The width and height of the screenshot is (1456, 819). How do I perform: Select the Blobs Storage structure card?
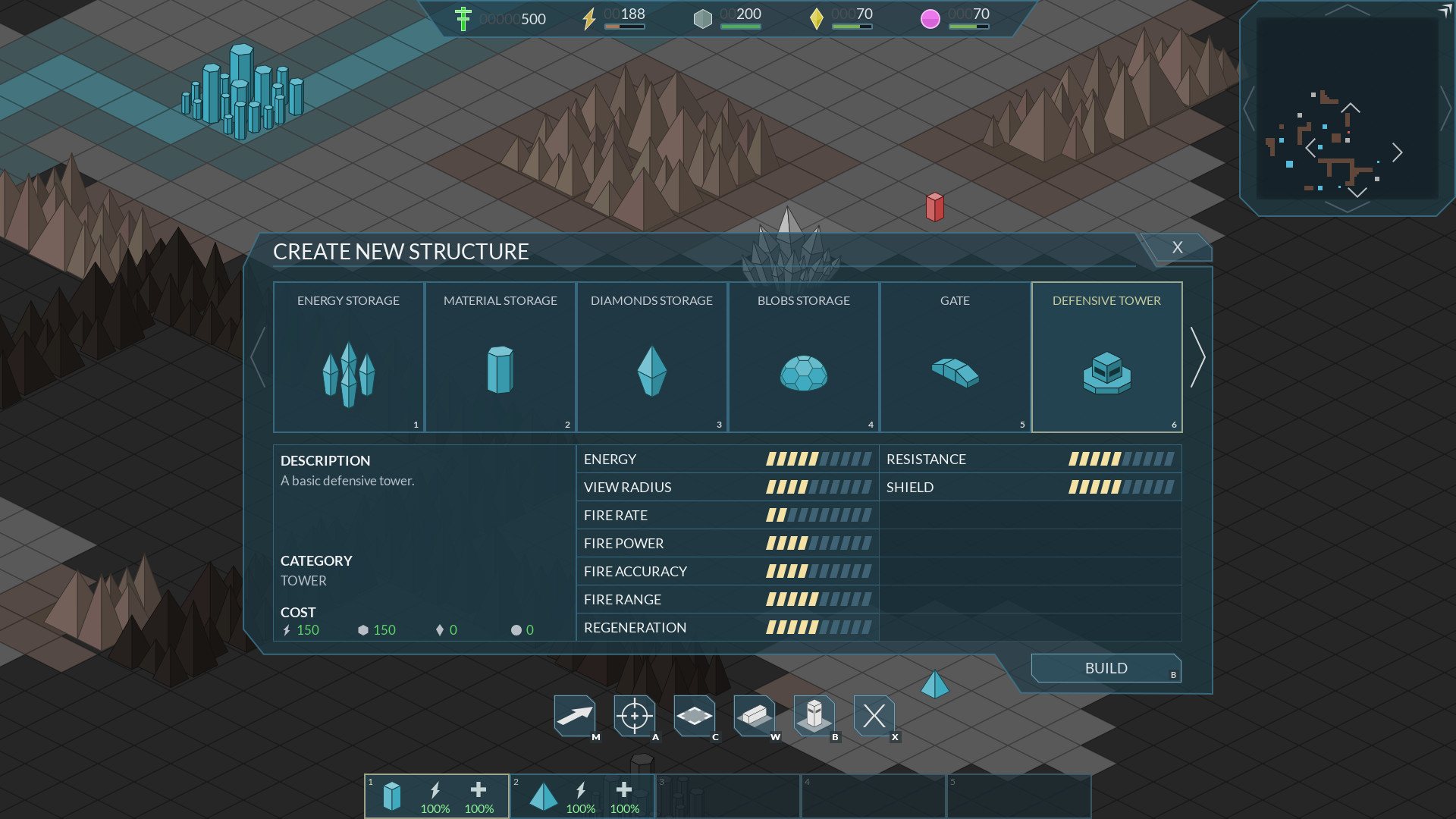803,357
